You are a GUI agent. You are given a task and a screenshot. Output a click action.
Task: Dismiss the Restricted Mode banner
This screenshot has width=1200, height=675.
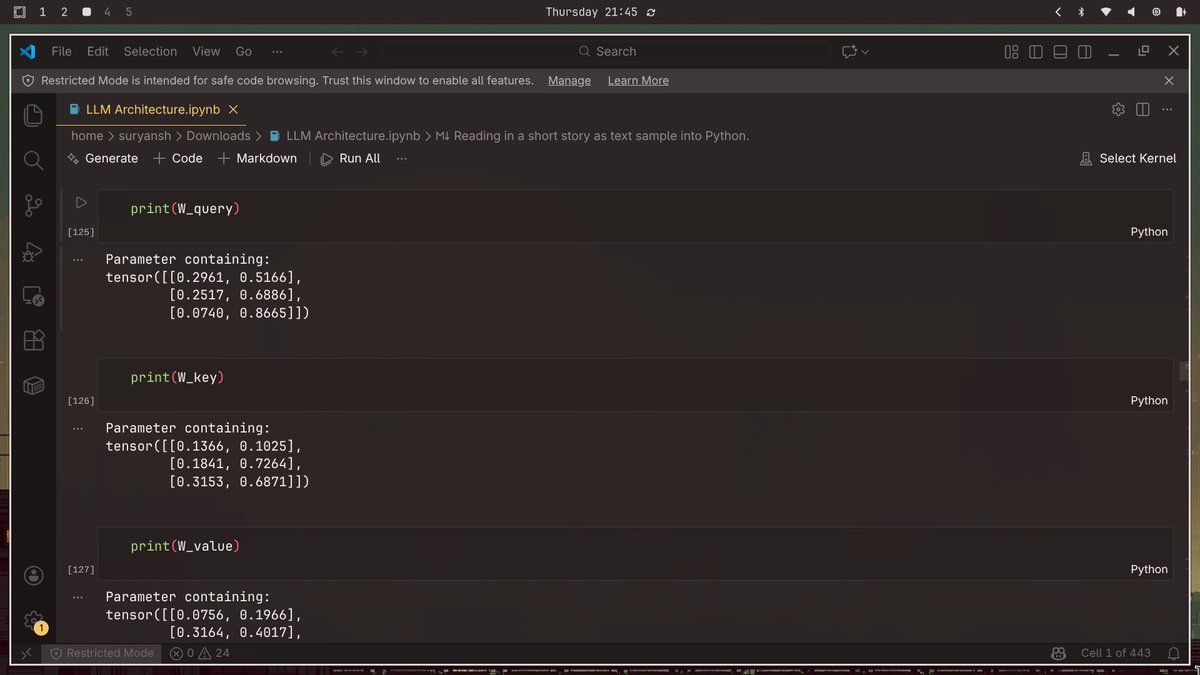pos(1169,80)
